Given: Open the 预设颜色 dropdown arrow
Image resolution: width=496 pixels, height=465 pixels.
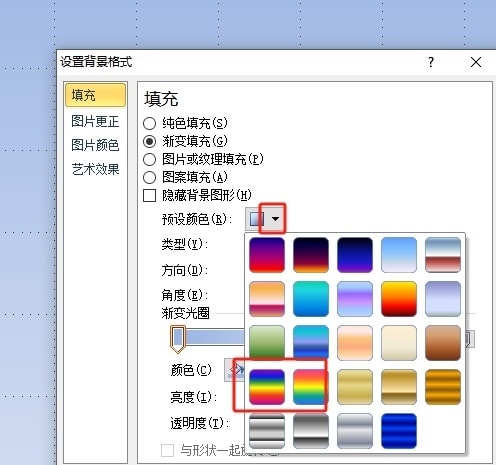Looking at the screenshot, I should click(x=275, y=219).
